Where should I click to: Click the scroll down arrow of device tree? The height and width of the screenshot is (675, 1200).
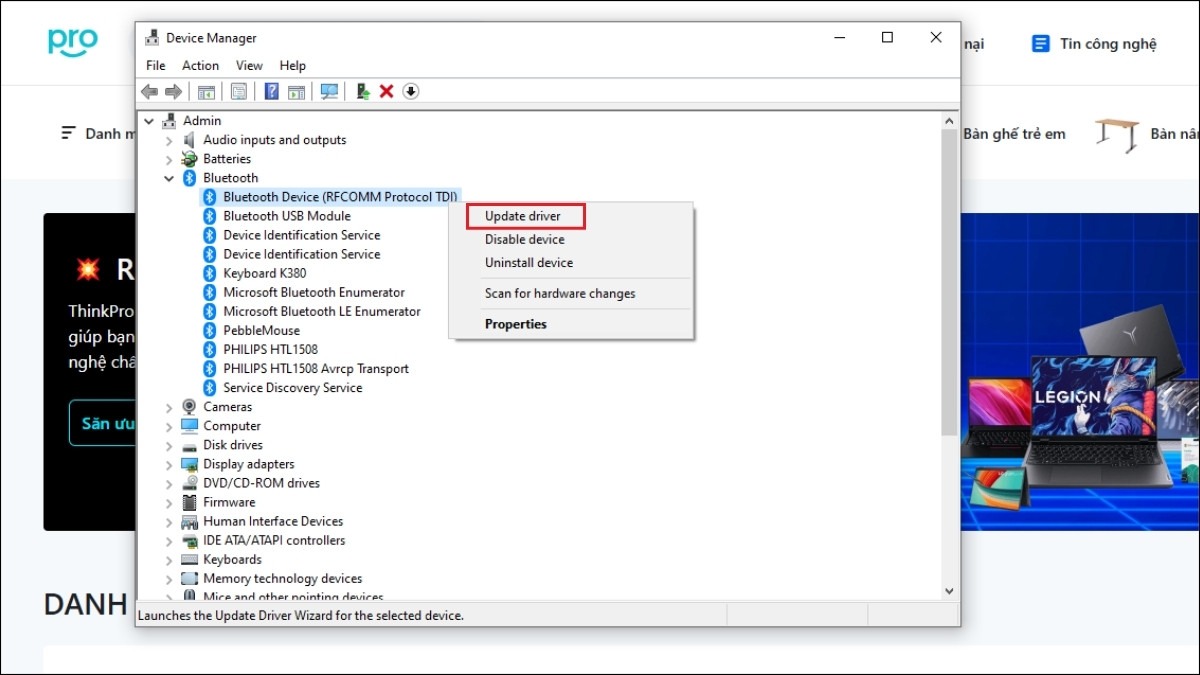[949, 591]
